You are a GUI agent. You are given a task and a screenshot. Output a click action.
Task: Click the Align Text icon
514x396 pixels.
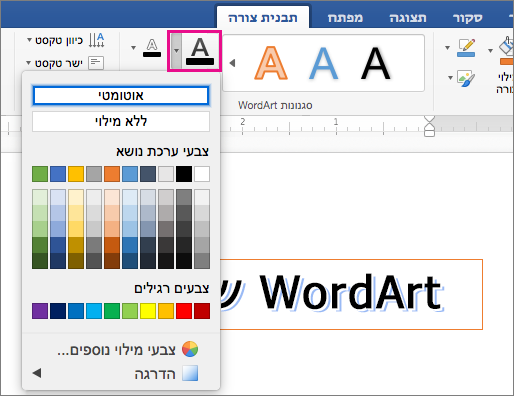96,63
